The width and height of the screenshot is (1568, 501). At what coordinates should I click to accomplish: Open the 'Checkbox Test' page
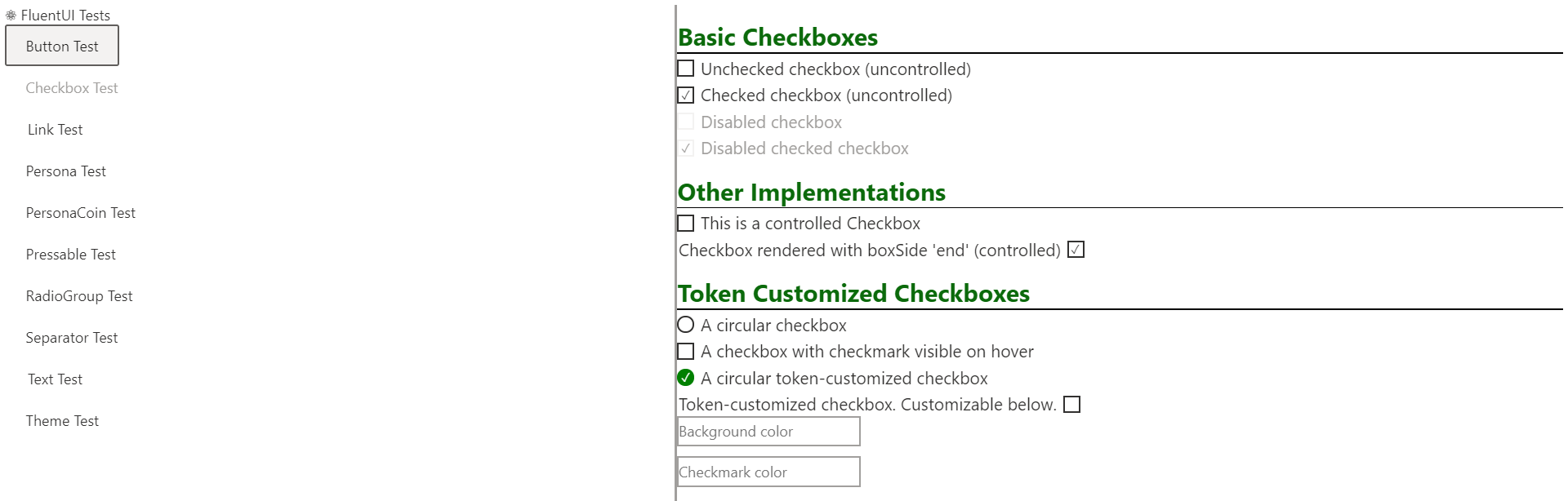click(72, 87)
